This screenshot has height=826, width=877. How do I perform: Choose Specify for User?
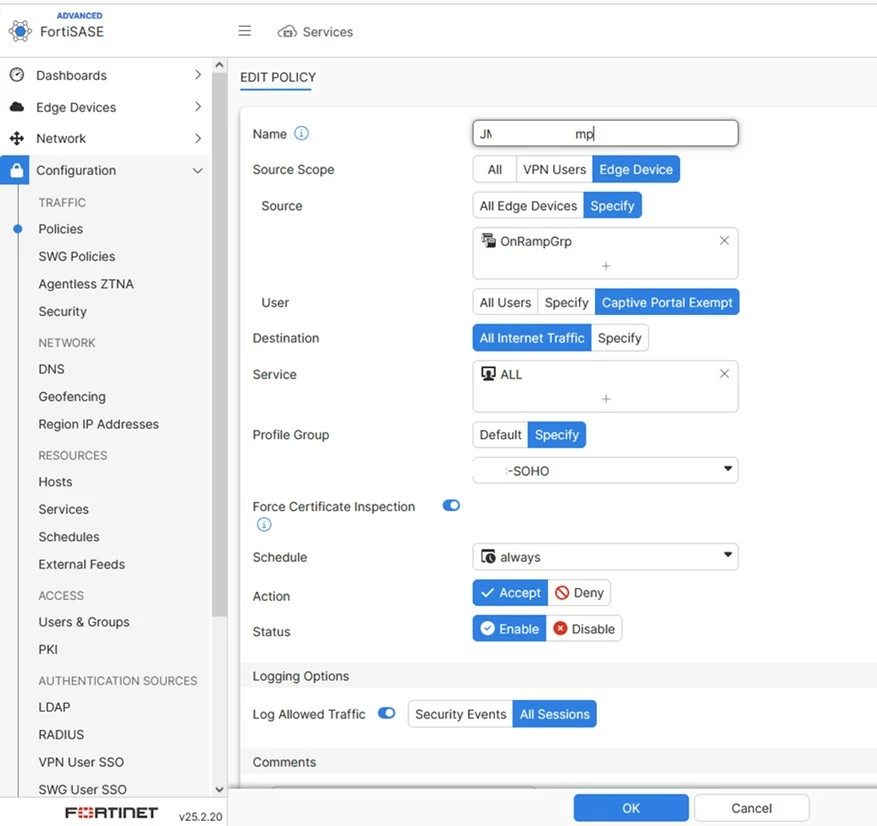[x=566, y=303]
